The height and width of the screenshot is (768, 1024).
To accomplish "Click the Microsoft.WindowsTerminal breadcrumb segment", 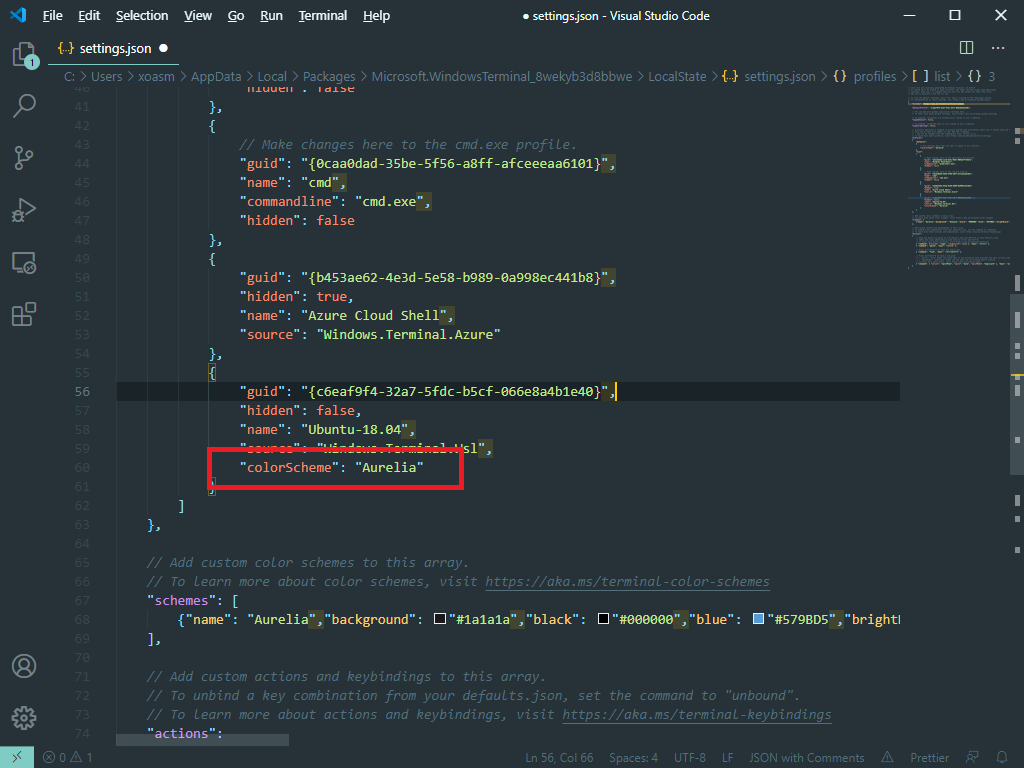I will 502,76.
